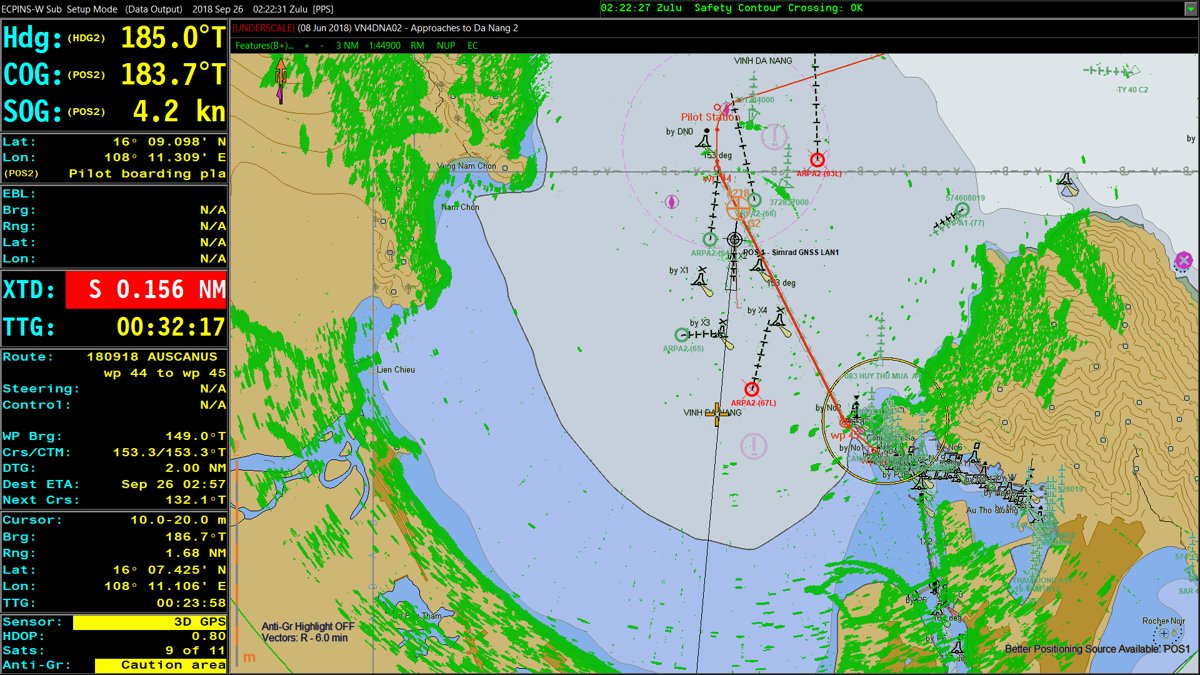Click the Anti-Gr Highlight OFF label
Screen dimensions: 1200x675
pos(307,627)
